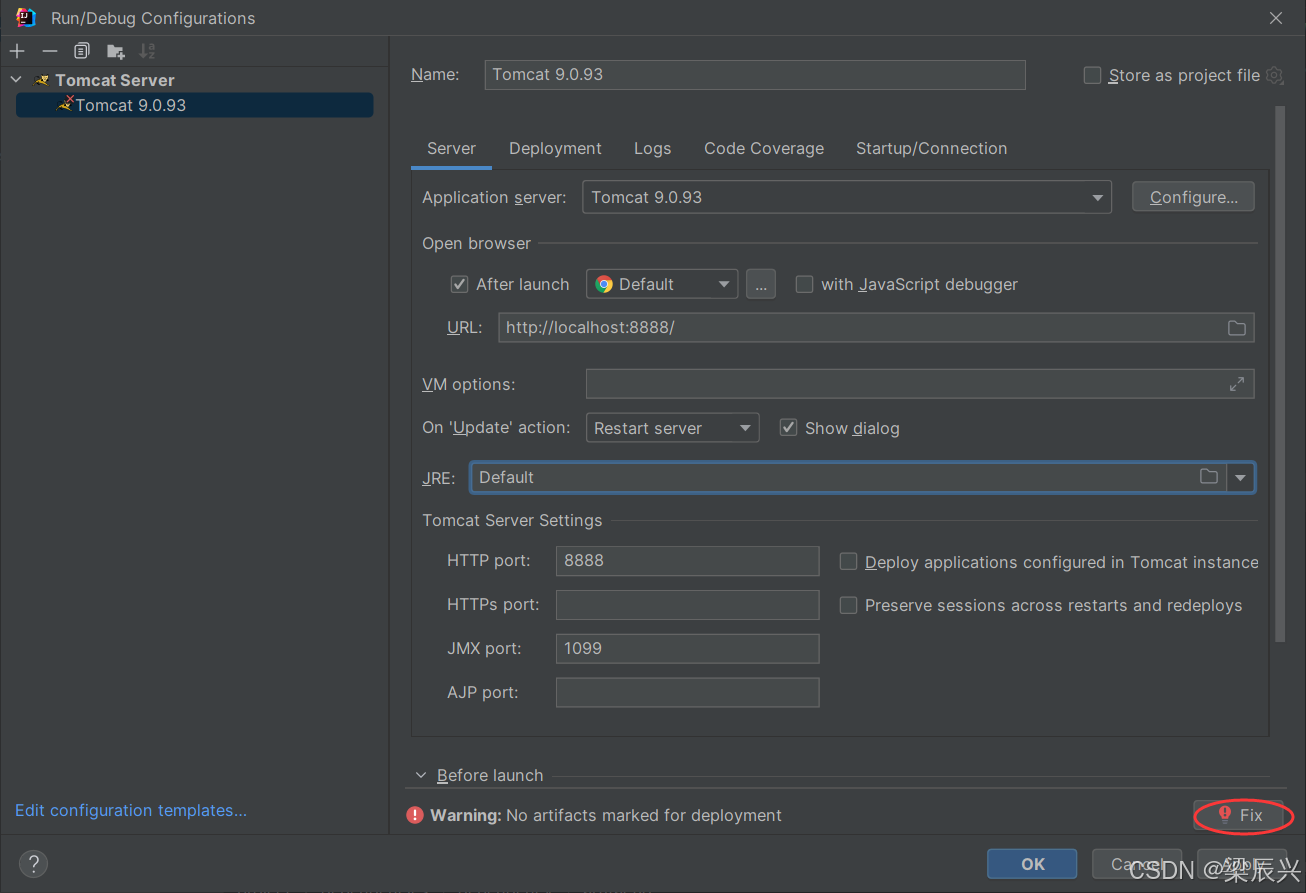Switch to the Server tab
1306x893 pixels.
pyautogui.click(x=451, y=148)
